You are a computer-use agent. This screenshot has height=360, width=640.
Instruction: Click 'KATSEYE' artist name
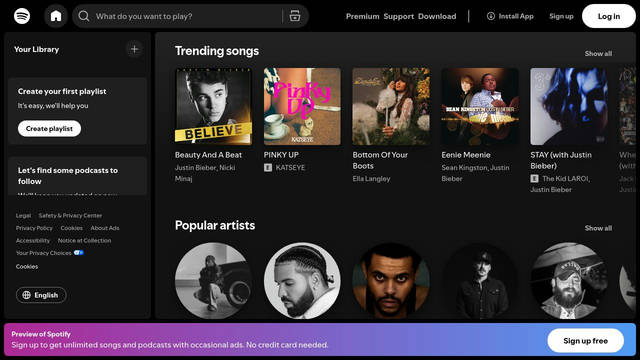tap(290, 167)
